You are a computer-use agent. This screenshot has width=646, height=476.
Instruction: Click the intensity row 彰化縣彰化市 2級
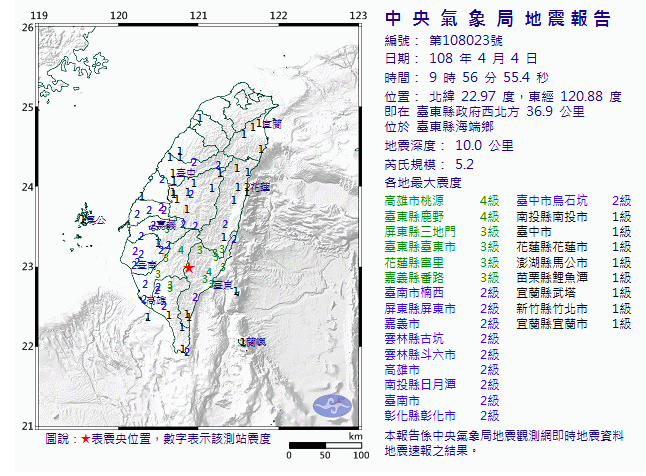click(442, 415)
